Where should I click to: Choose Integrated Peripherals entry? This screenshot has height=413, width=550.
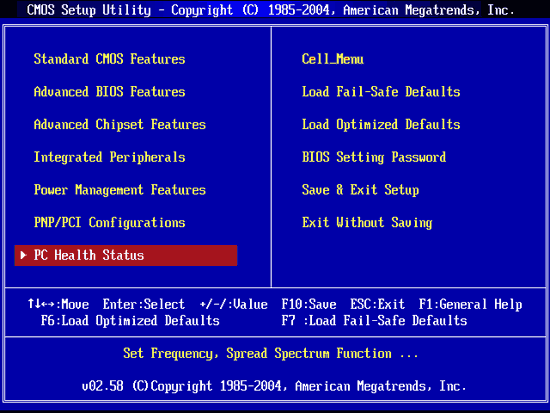pyautogui.click(x=109, y=157)
